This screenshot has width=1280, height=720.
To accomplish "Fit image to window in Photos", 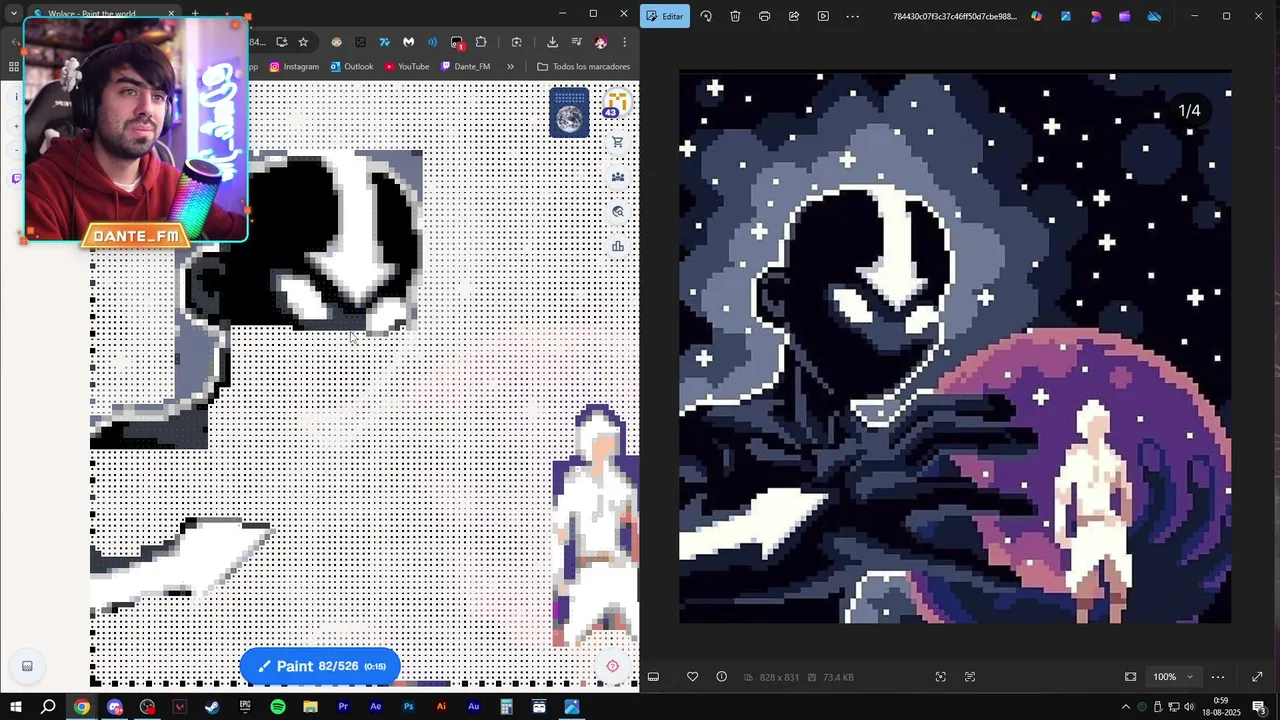I will (1130, 677).
